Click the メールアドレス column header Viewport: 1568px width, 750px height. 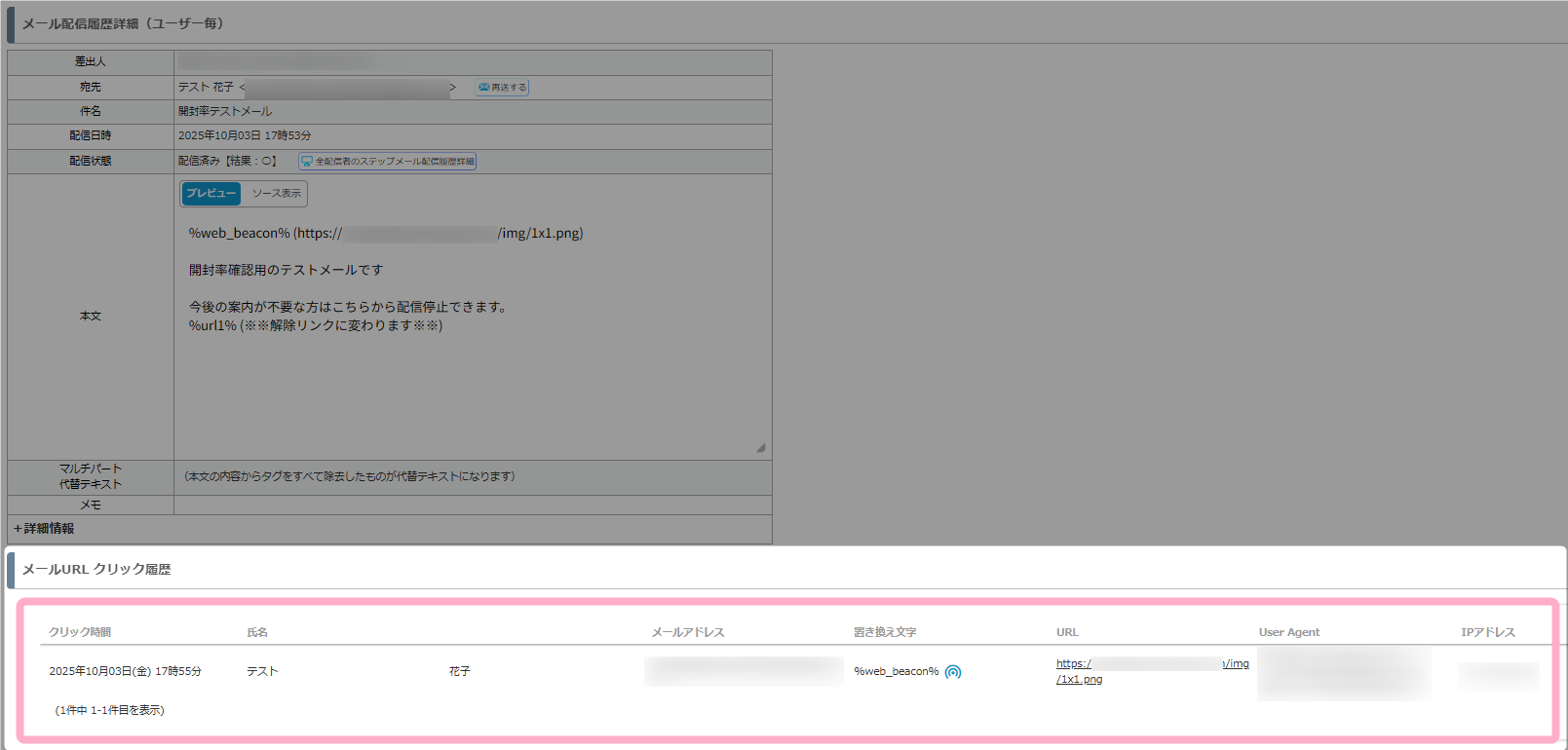[688, 632]
